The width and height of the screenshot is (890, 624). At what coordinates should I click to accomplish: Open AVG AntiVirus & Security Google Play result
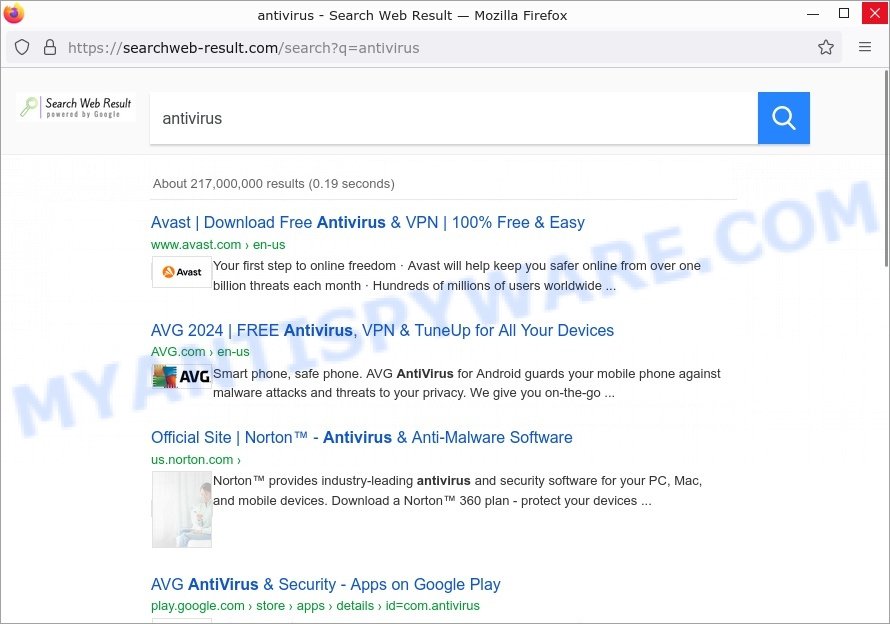click(x=326, y=584)
